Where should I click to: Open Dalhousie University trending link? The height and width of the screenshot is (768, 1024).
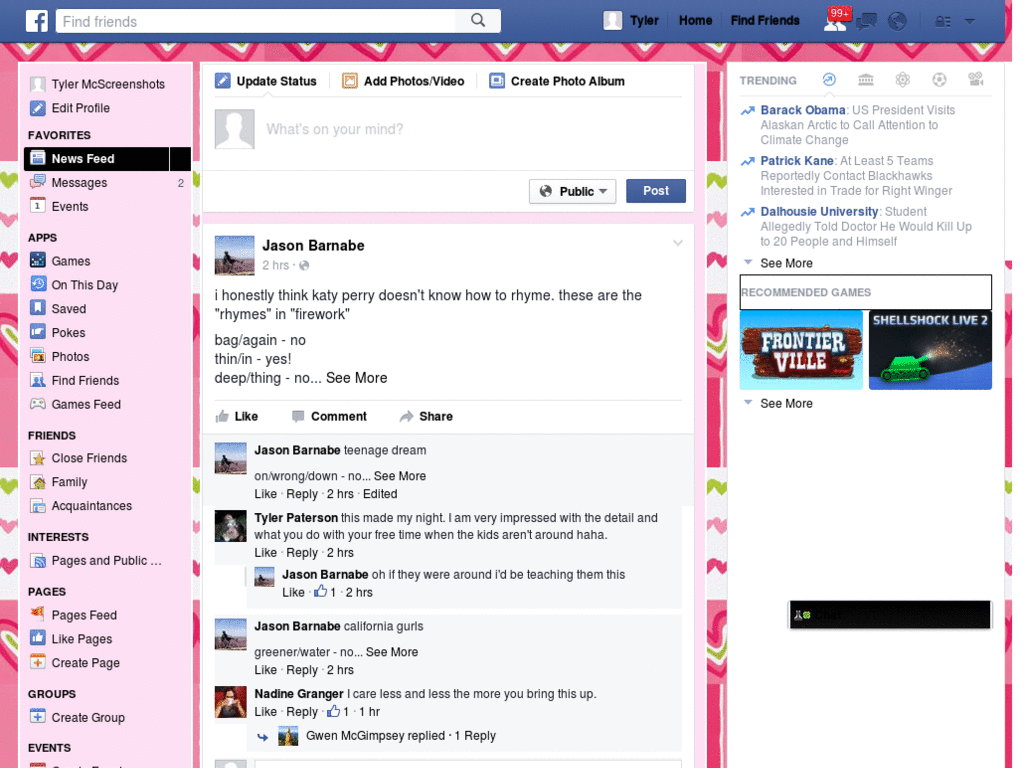(819, 212)
